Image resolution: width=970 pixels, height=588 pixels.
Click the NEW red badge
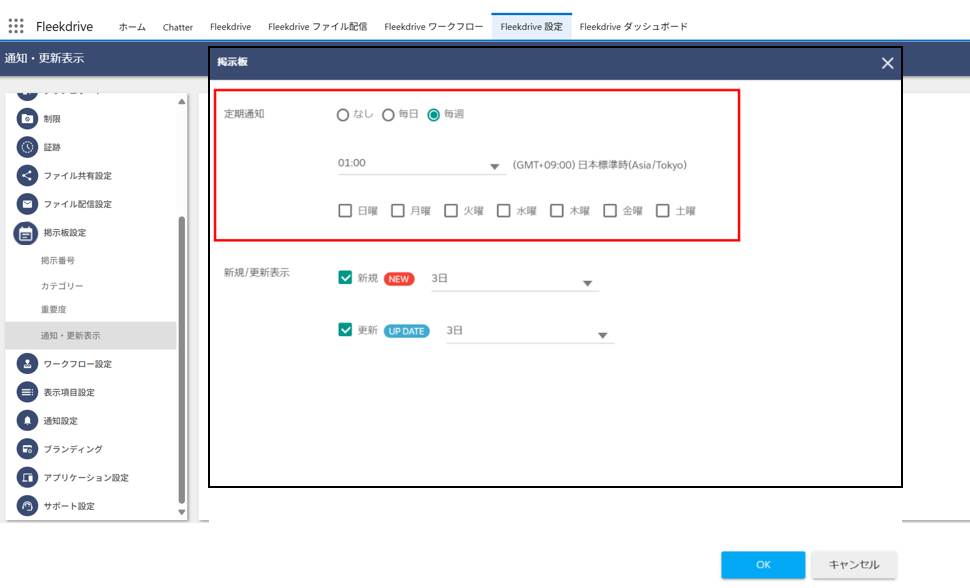coord(399,279)
